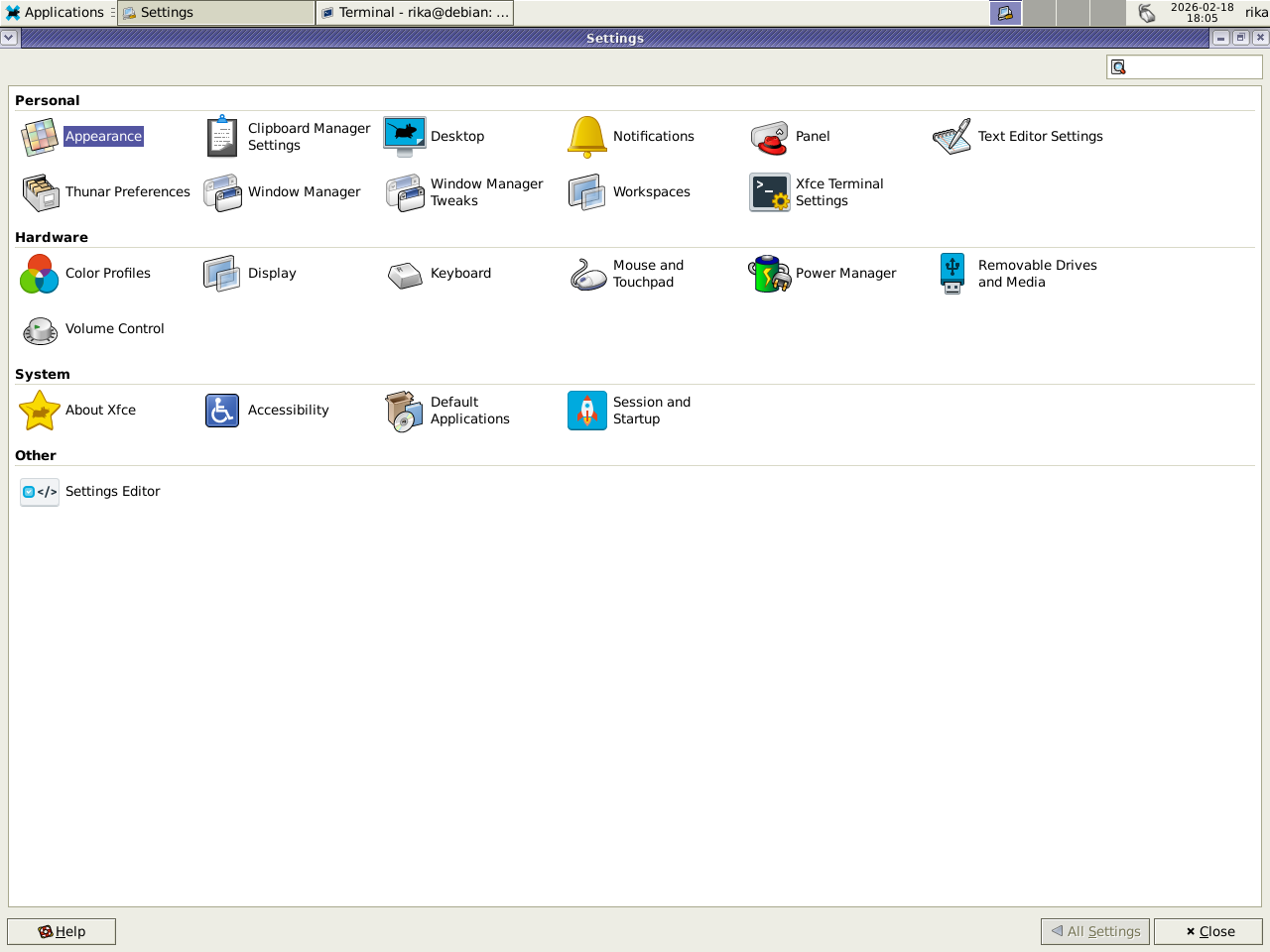Click the settings search input field
This screenshot has width=1270, height=952.
tap(1193, 67)
